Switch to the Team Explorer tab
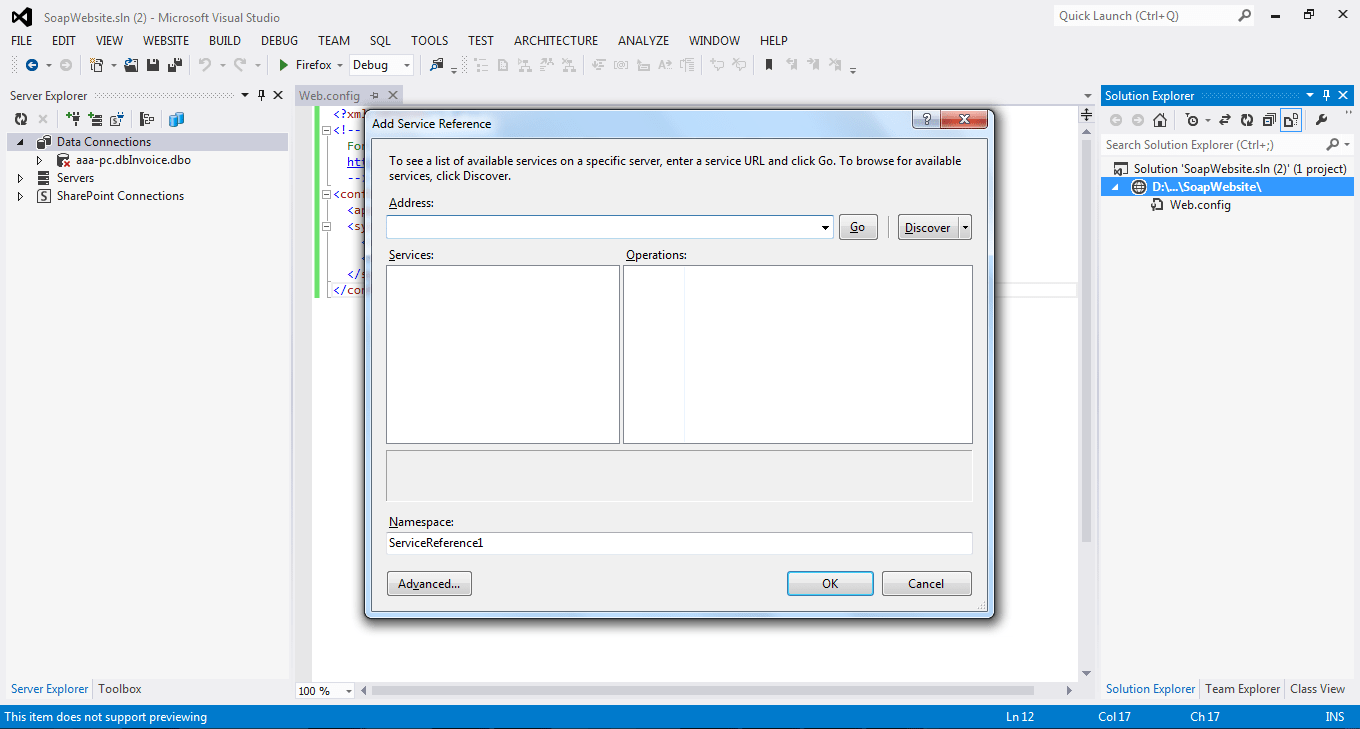Screen dimensions: 1360x729 coord(1242,689)
